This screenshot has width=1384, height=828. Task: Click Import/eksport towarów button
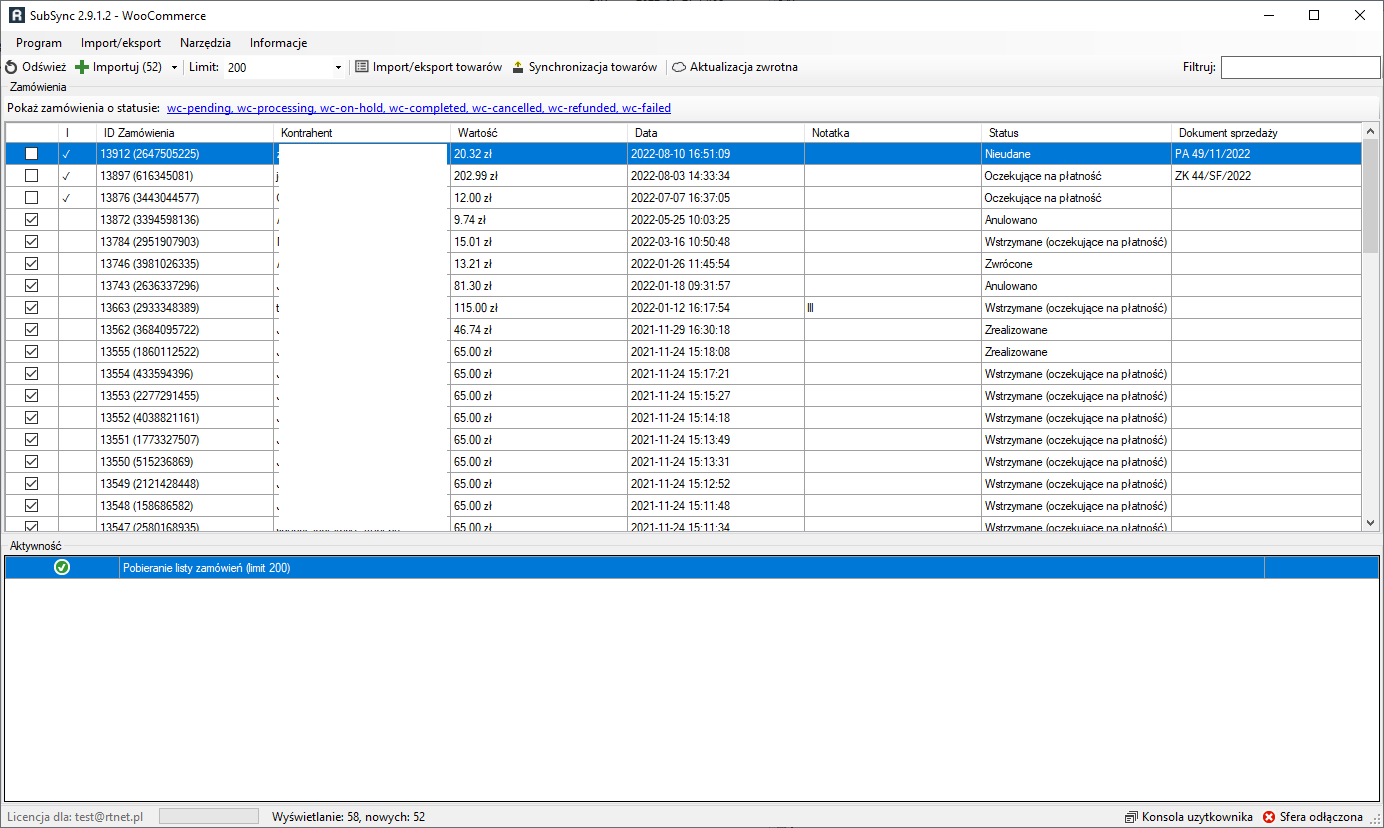point(428,67)
